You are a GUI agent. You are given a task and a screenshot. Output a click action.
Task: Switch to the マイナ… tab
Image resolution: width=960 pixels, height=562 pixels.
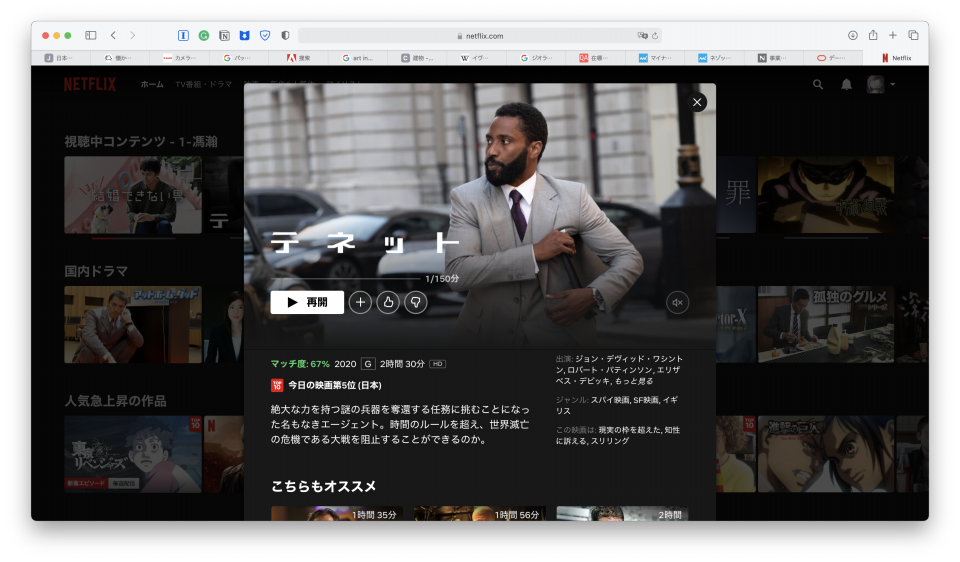[656, 58]
